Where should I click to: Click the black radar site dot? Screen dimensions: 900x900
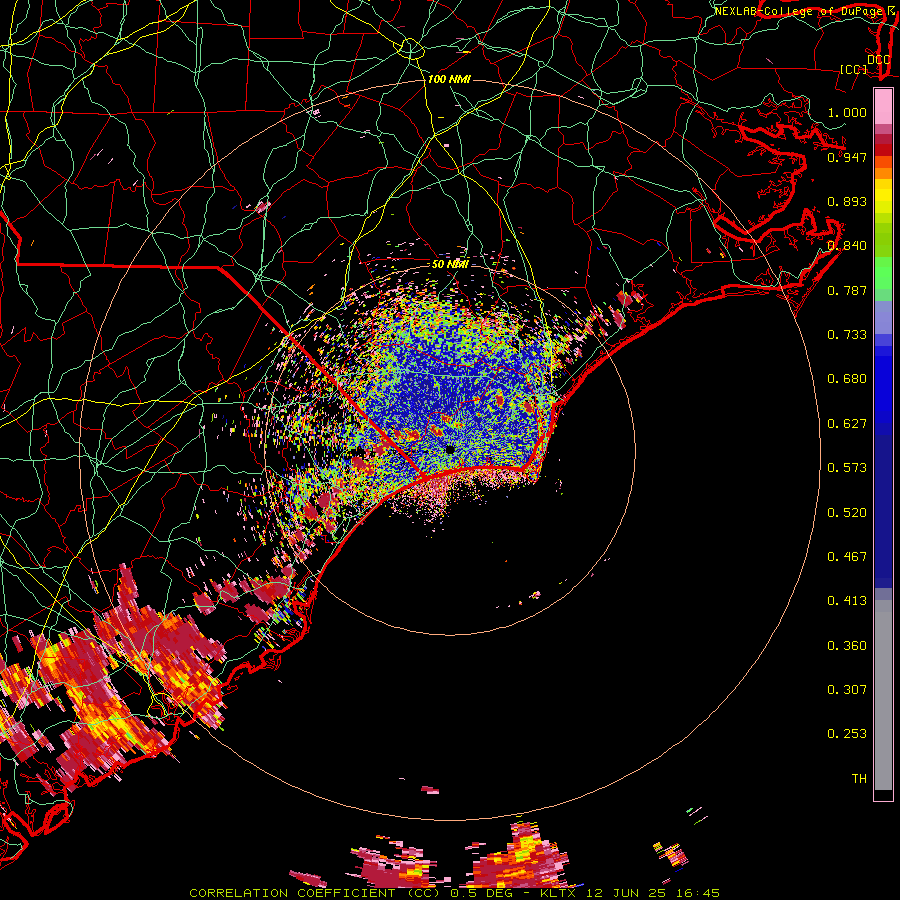click(450, 449)
